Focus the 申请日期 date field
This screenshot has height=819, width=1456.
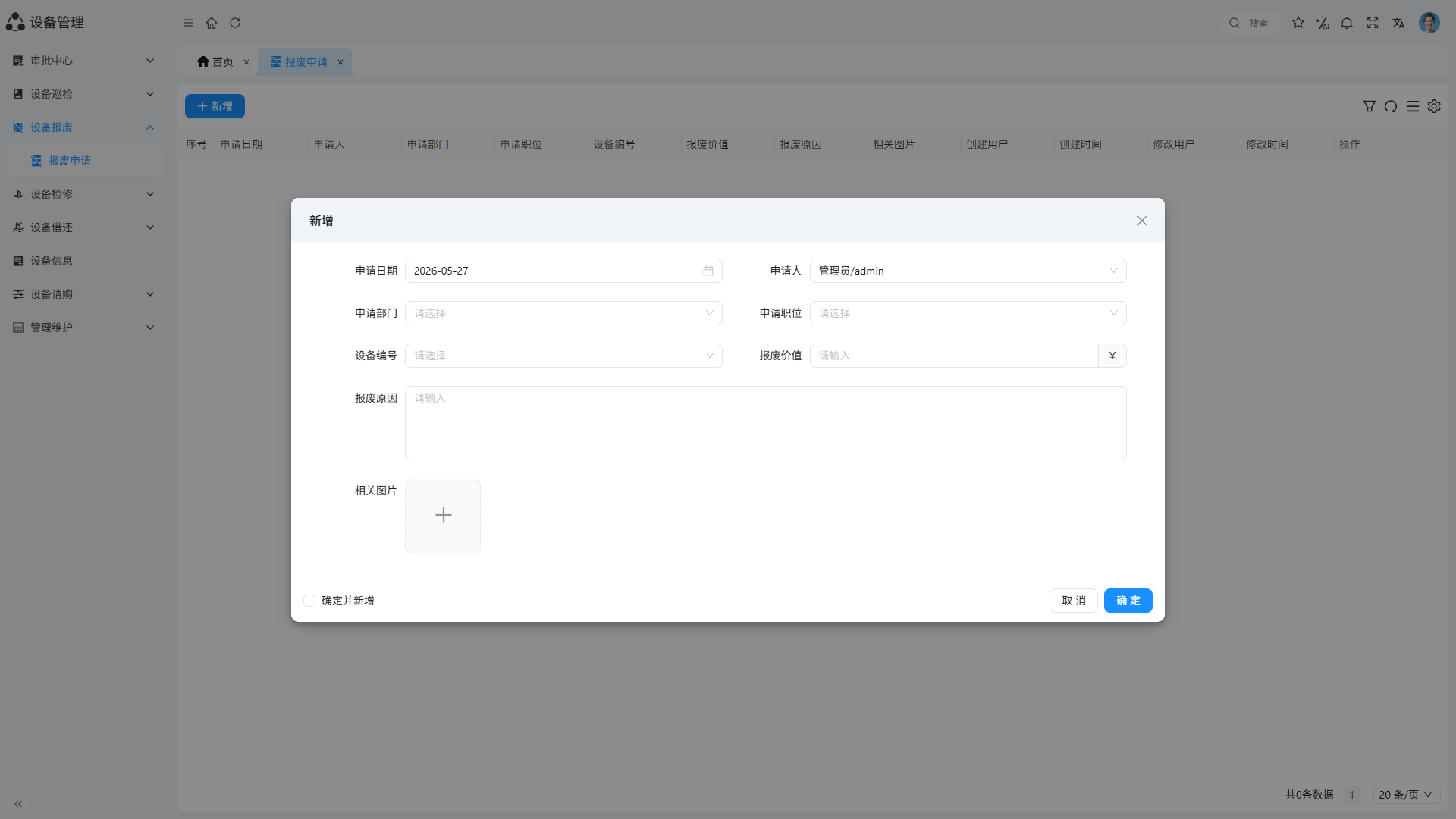pyautogui.click(x=563, y=271)
